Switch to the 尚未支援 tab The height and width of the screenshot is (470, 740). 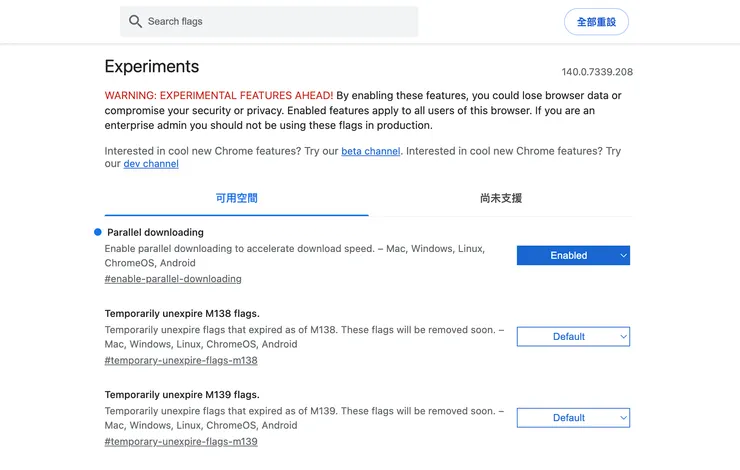500,198
